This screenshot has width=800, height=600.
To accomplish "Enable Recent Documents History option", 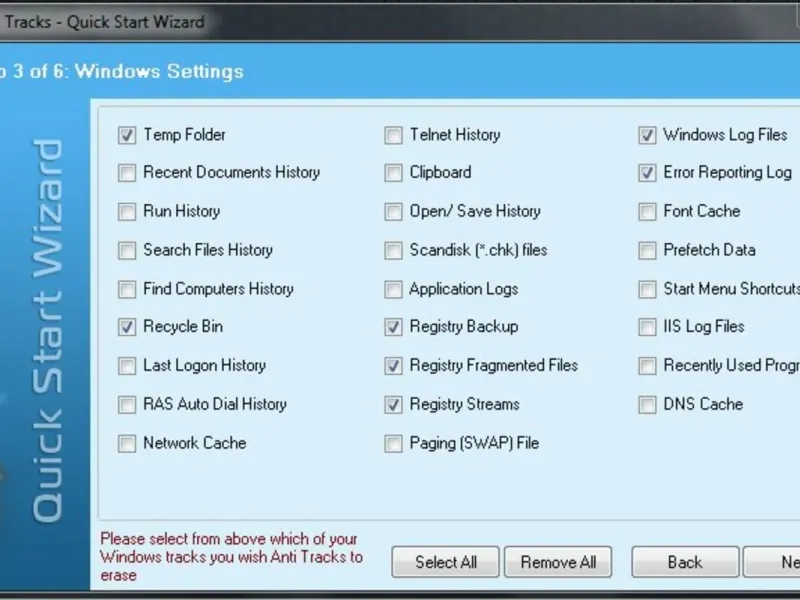I will (127, 173).
